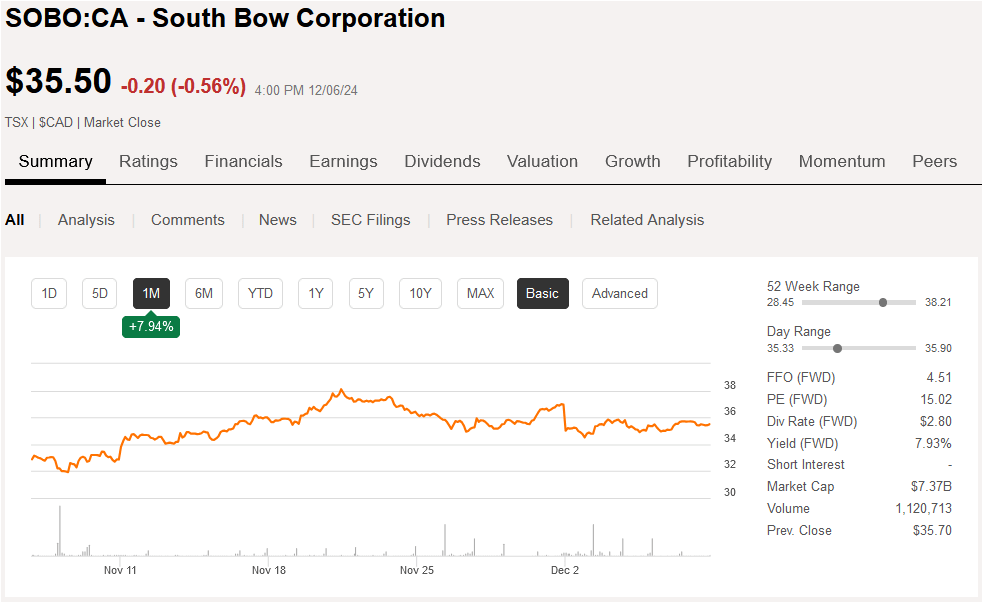This screenshot has height=603, width=983.
Task: Select the News filter
Action: [277, 219]
